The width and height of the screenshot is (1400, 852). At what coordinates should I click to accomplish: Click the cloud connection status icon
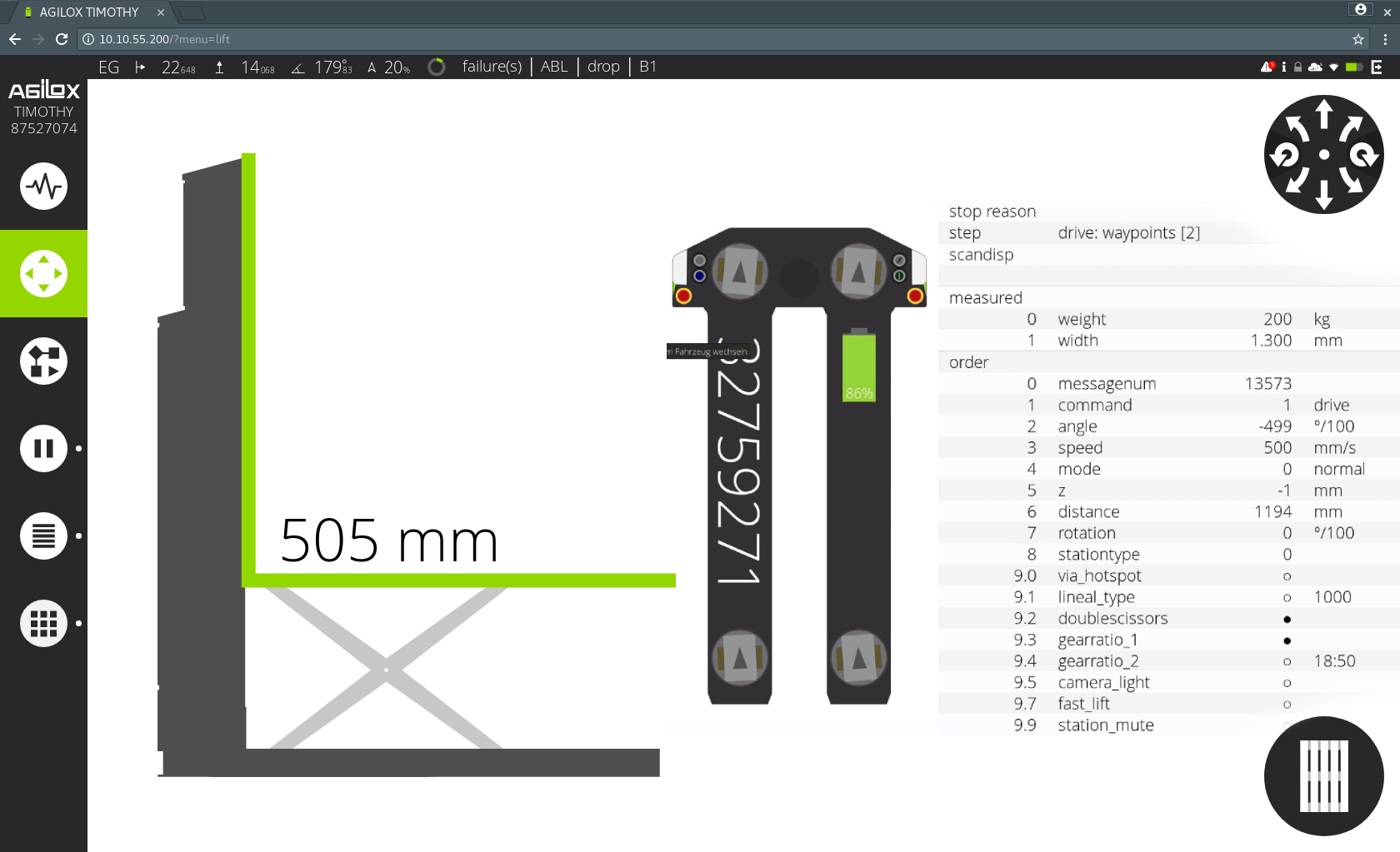coord(1316,67)
